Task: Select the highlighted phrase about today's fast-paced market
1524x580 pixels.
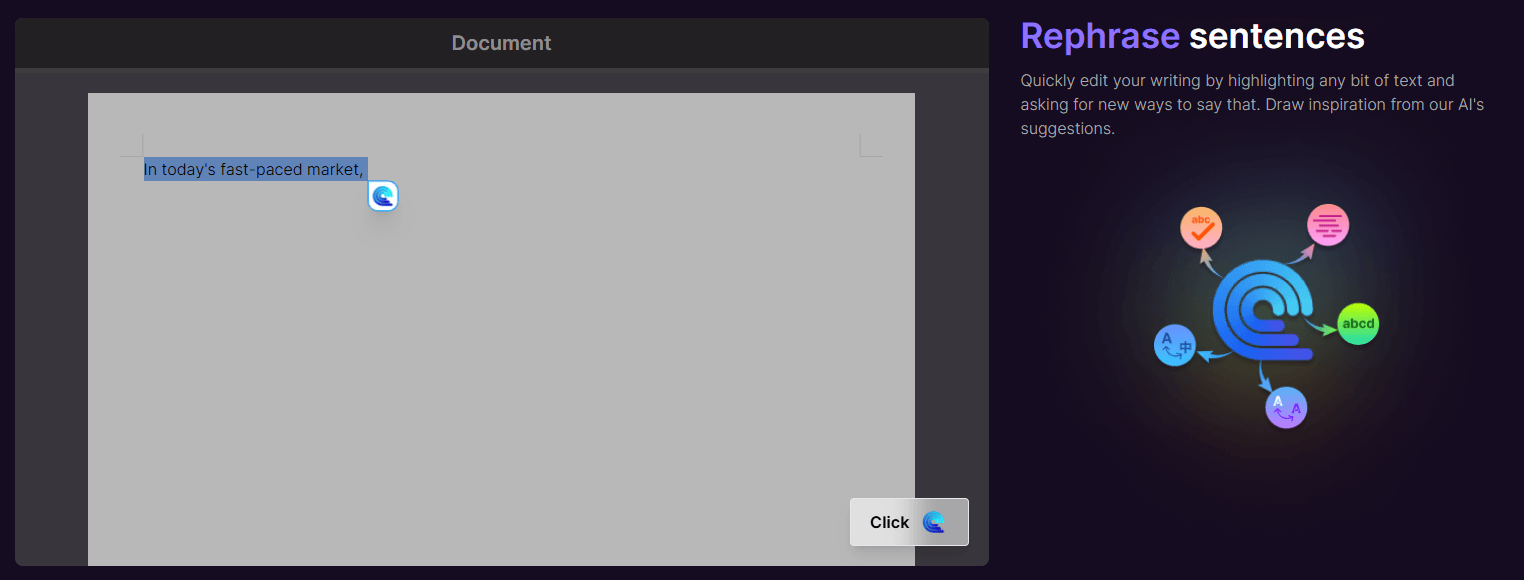Action: (252, 169)
